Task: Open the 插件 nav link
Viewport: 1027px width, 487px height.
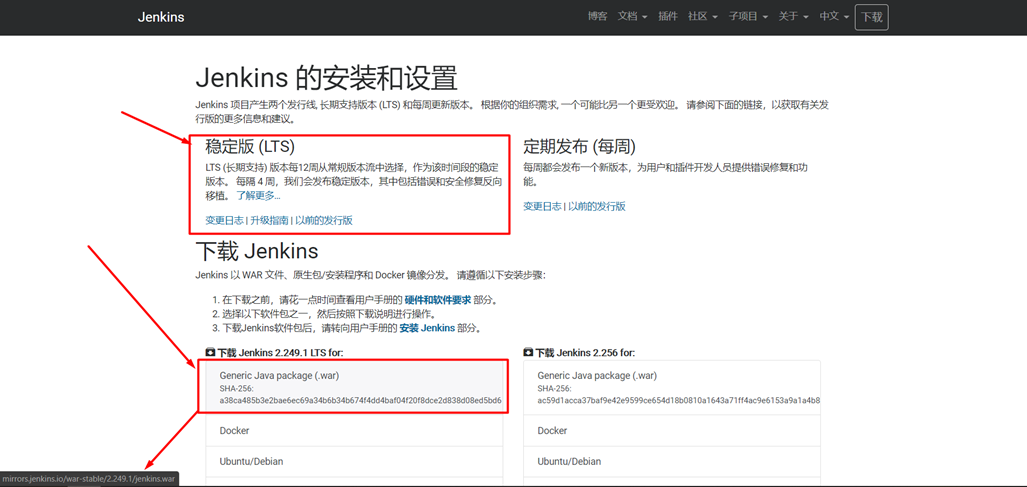Action: click(x=667, y=16)
